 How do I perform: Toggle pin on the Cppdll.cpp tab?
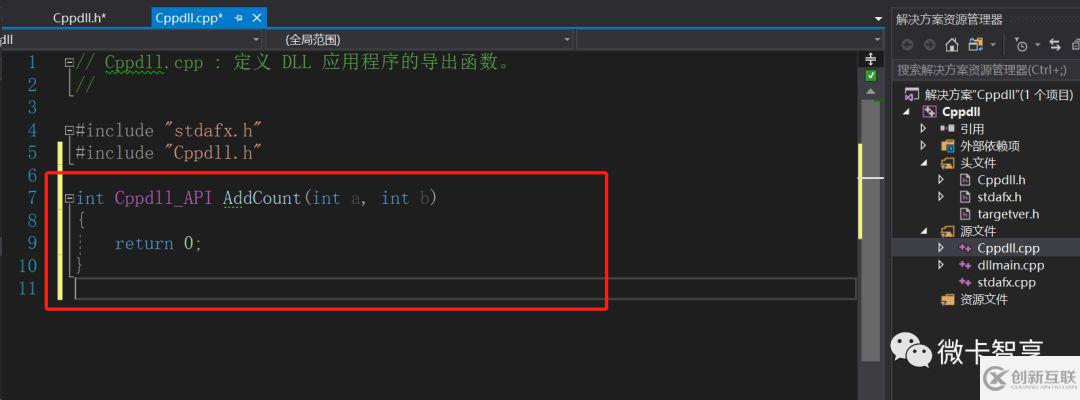tap(238, 18)
